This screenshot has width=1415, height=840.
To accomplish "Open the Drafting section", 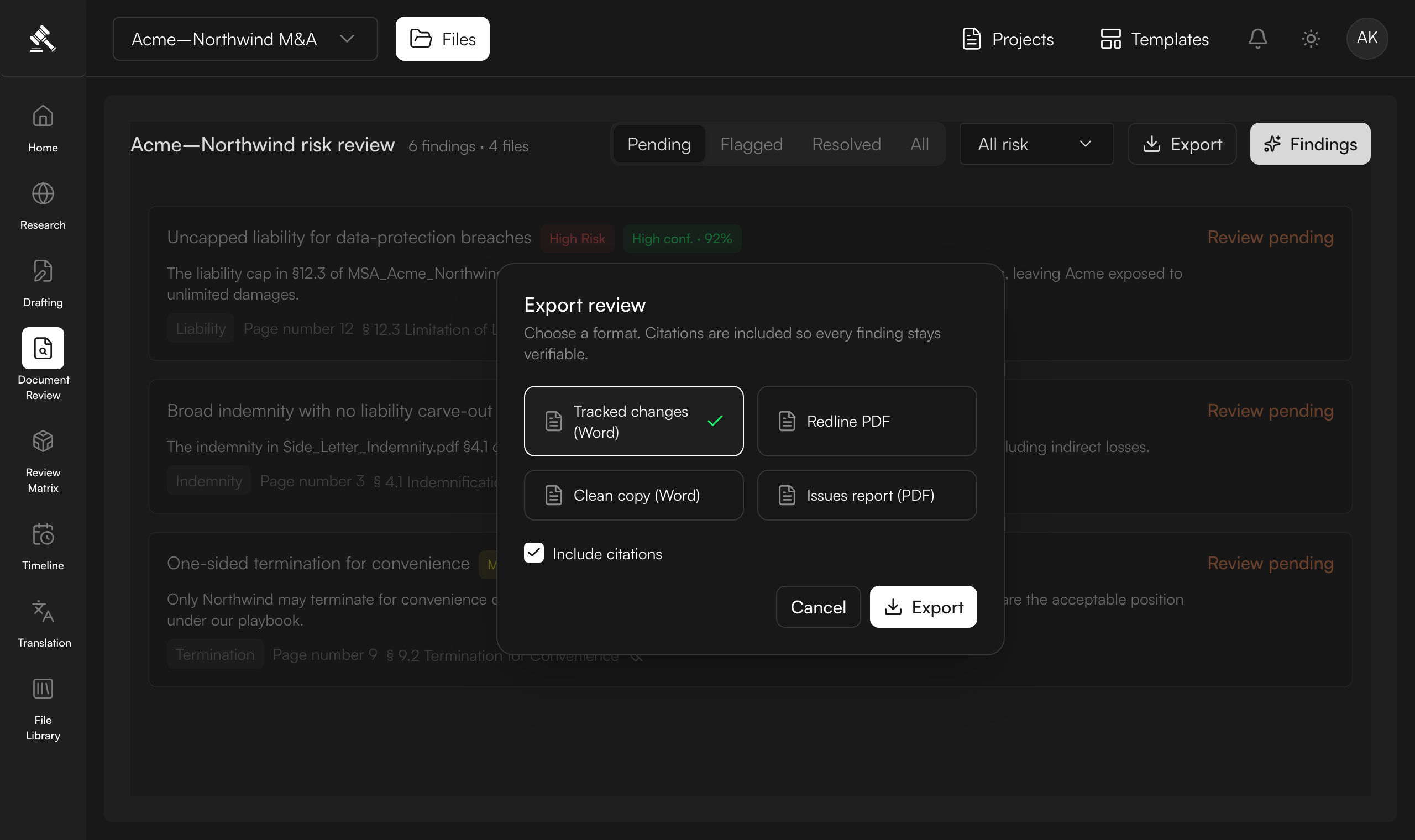I will pyautogui.click(x=43, y=283).
